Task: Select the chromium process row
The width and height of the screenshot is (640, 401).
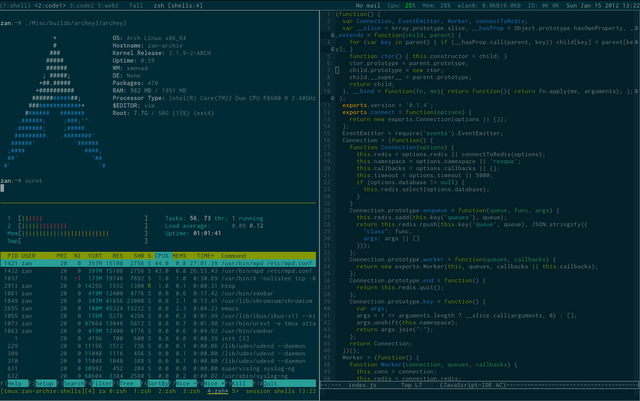Action: click(158, 301)
